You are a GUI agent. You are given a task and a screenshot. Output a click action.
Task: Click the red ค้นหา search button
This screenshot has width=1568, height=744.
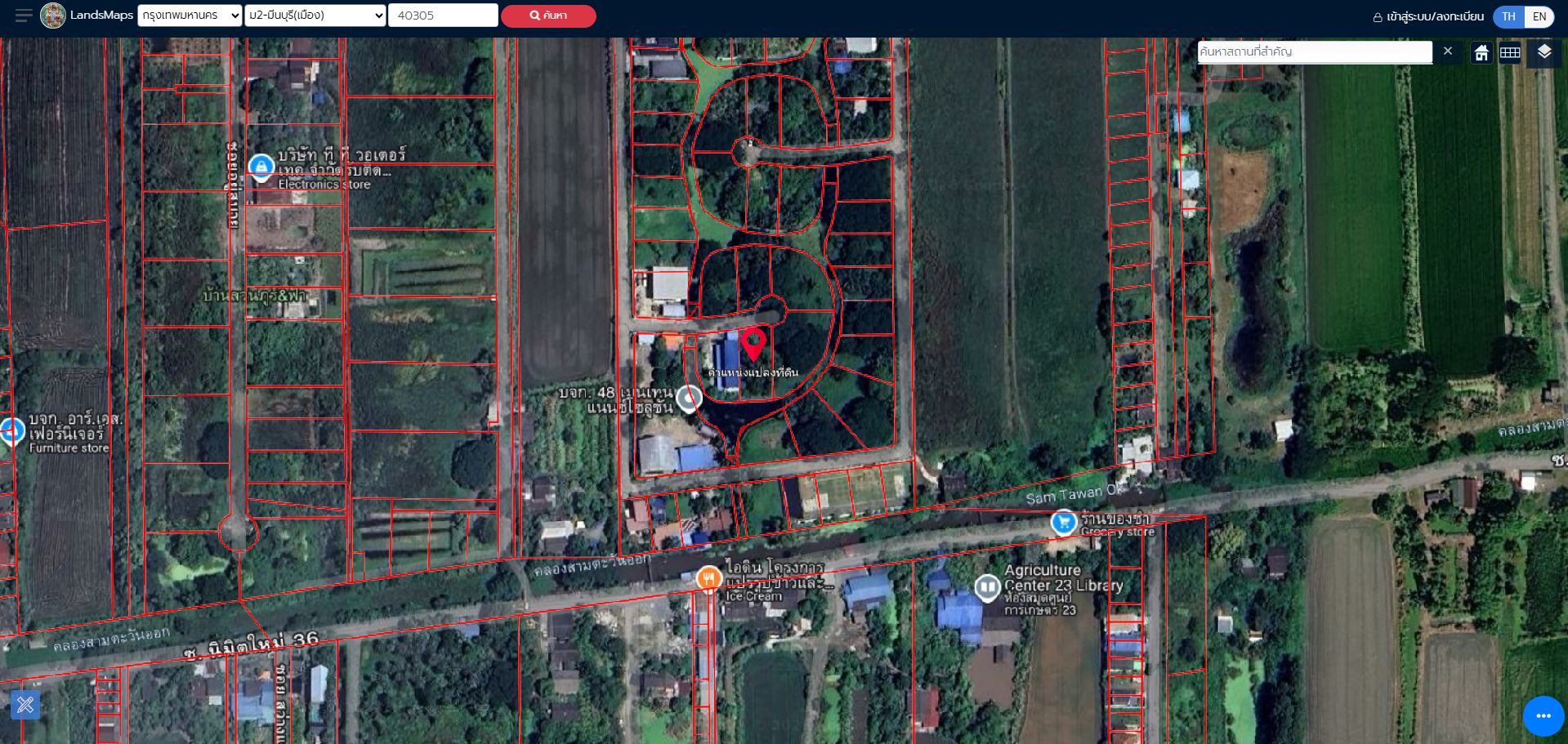[x=548, y=16]
